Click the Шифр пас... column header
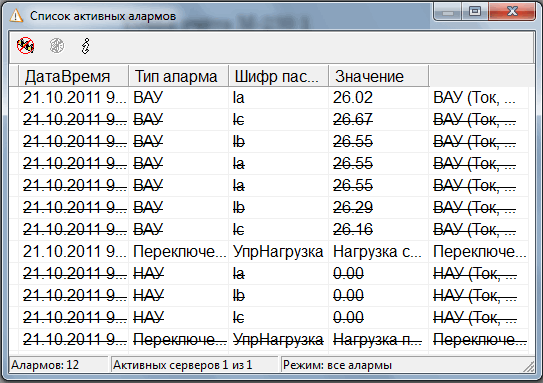This screenshot has height=383, width=543. coord(278,76)
